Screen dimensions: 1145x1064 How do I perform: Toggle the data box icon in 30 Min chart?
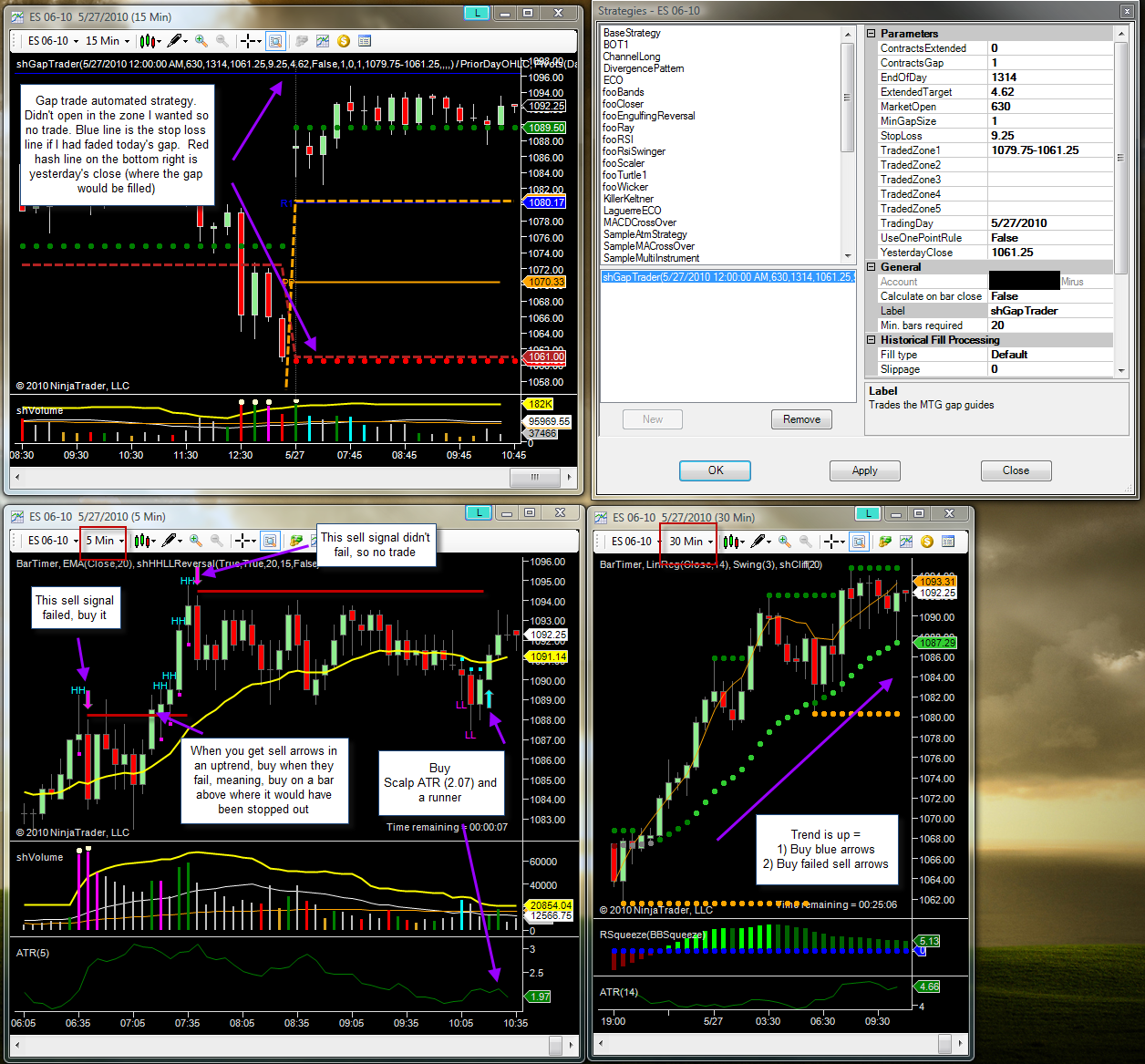[860, 542]
